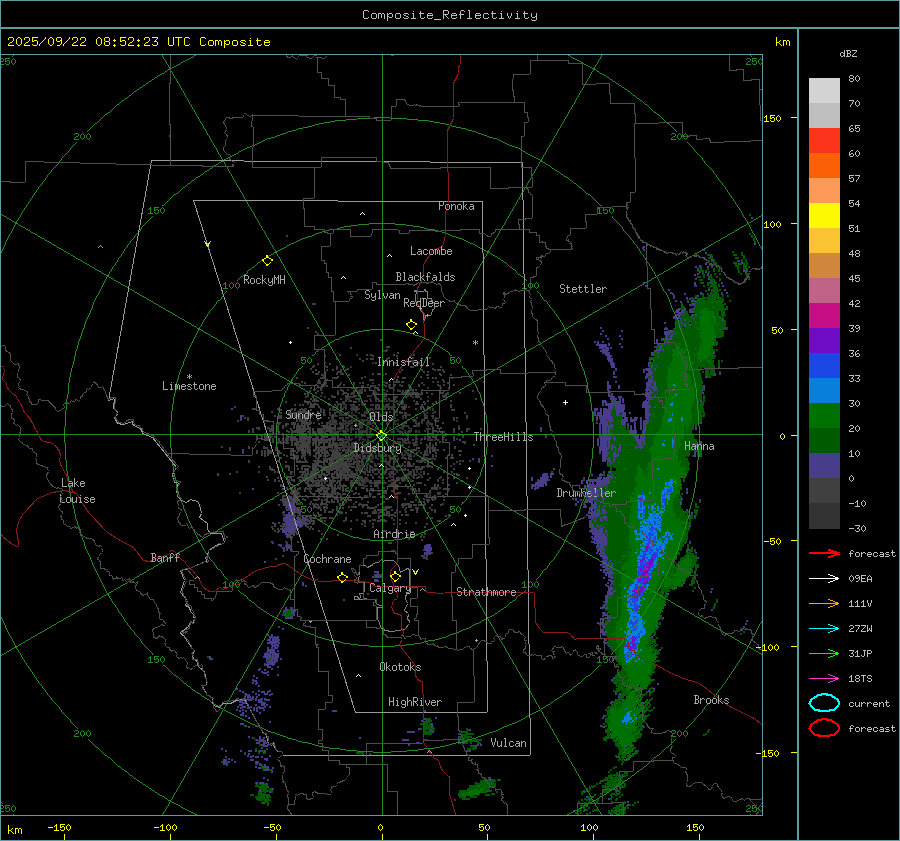Click the yellow diamond marker above RockyMH
The image size is (900, 841).
click(267, 260)
